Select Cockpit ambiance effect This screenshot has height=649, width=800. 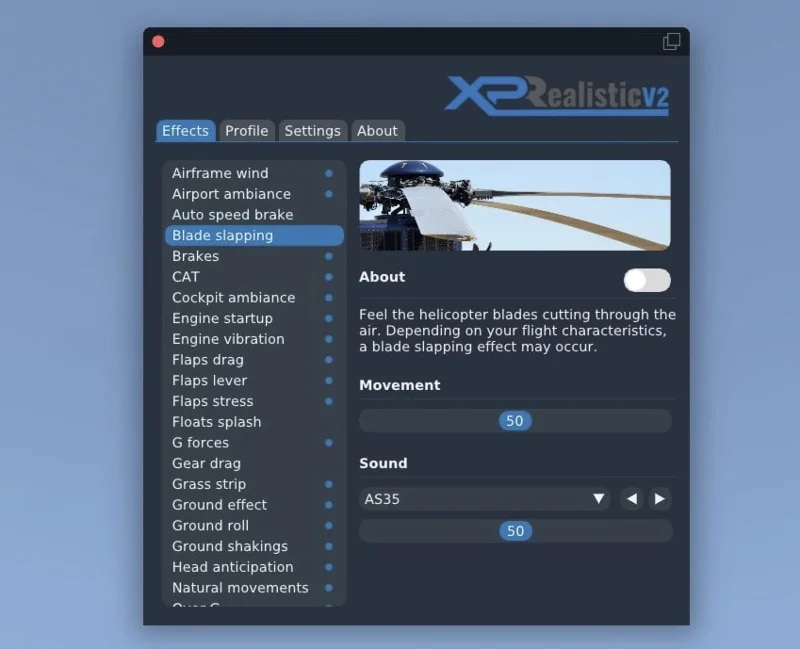[x=254, y=297]
